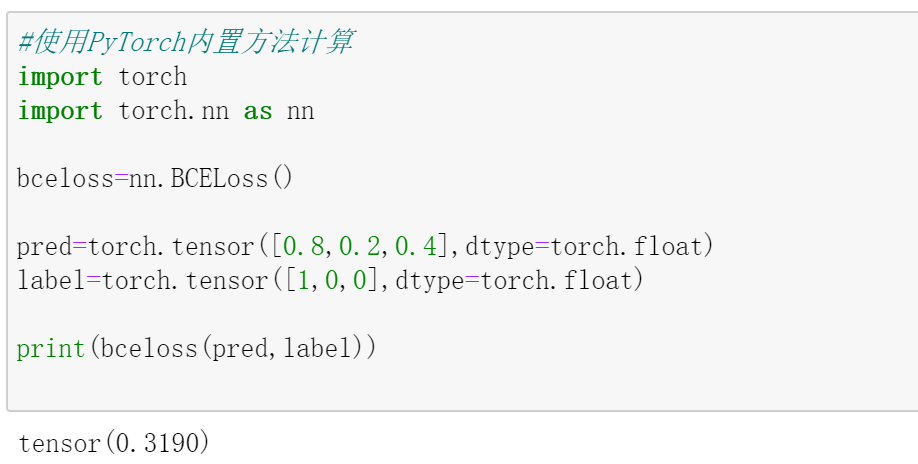Click the value 0.2 in pred tensor
This screenshot has height=464, width=918.
pos(359,246)
